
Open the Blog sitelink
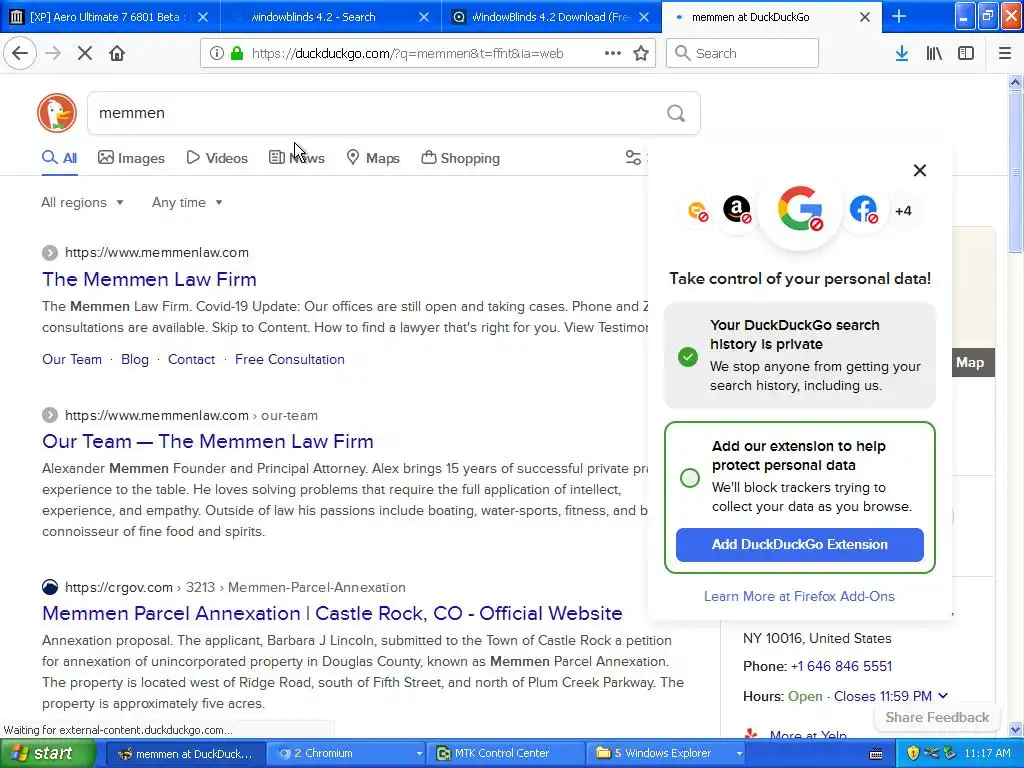click(135, 359)
